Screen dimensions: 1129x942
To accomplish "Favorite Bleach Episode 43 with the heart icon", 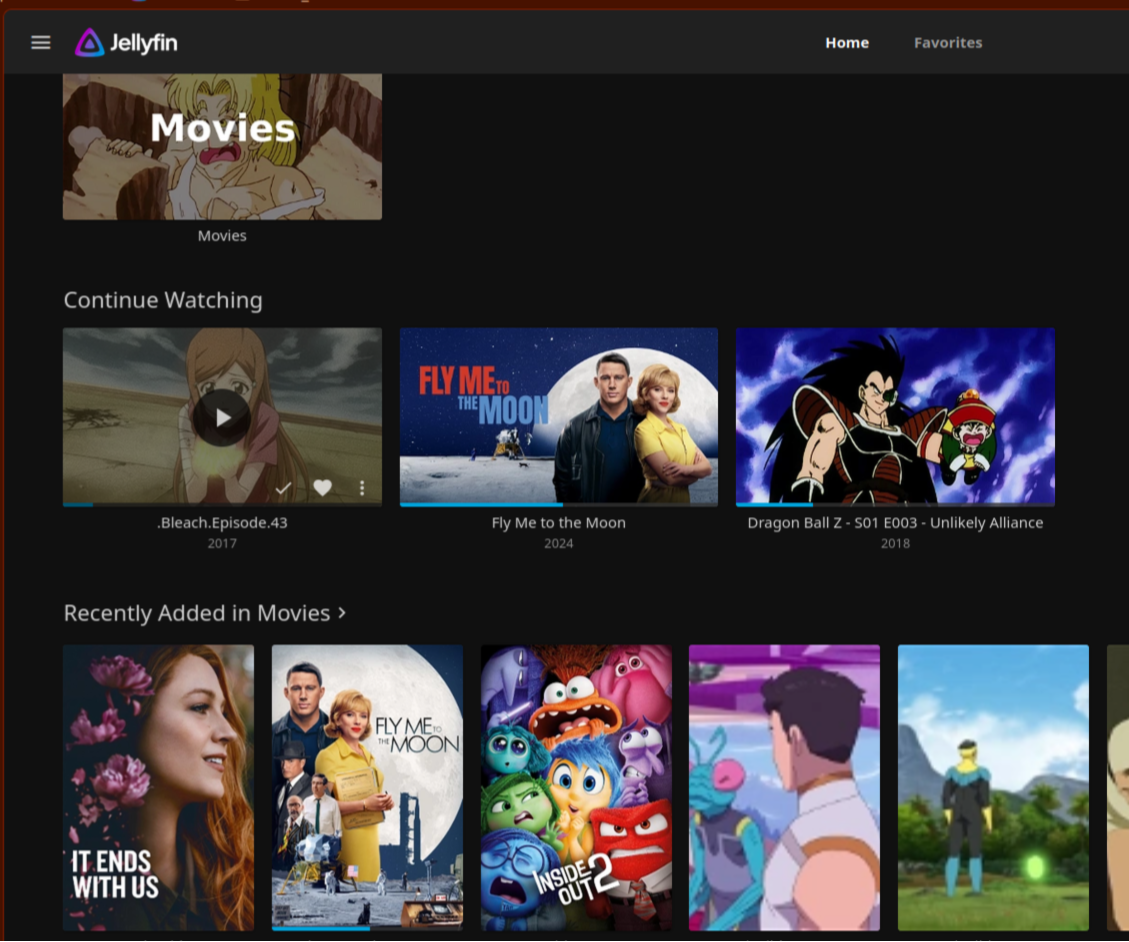I will (x=323, y=488).
